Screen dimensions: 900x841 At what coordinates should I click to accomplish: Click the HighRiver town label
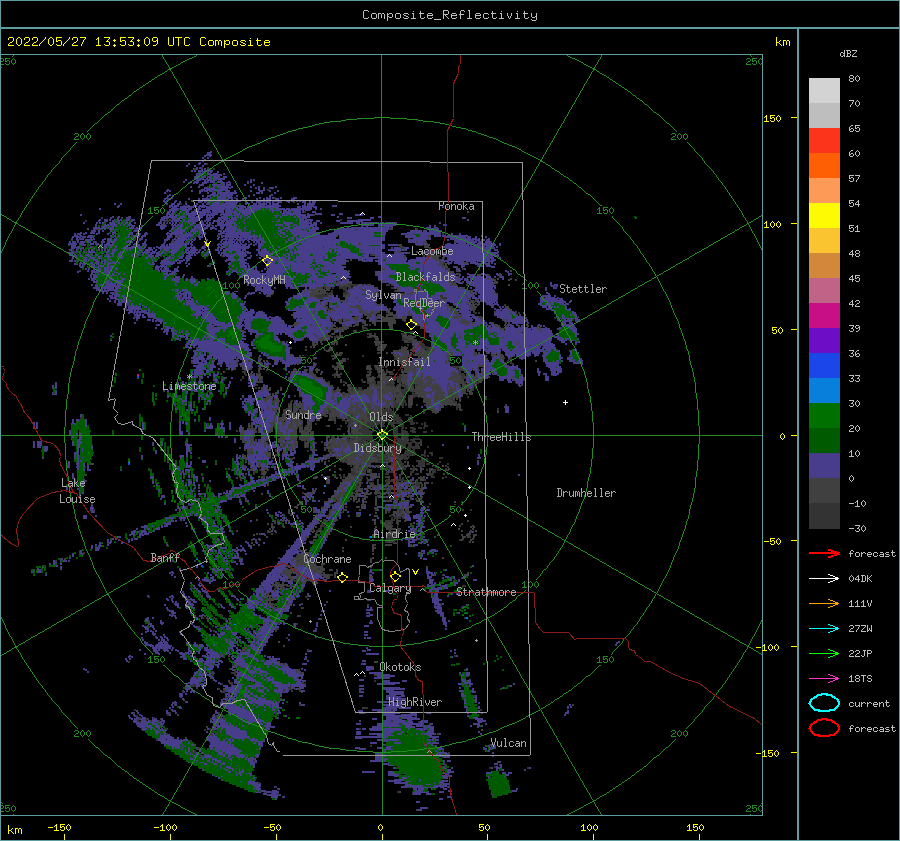[x=415, y=702]
